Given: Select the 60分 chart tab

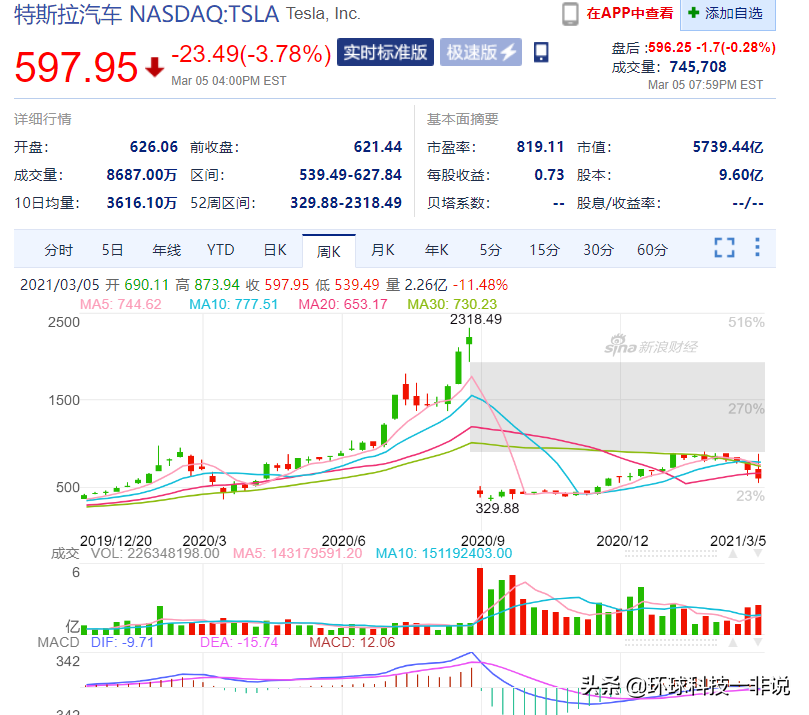Looking at the screenshot, I should (x=652, y=250).
